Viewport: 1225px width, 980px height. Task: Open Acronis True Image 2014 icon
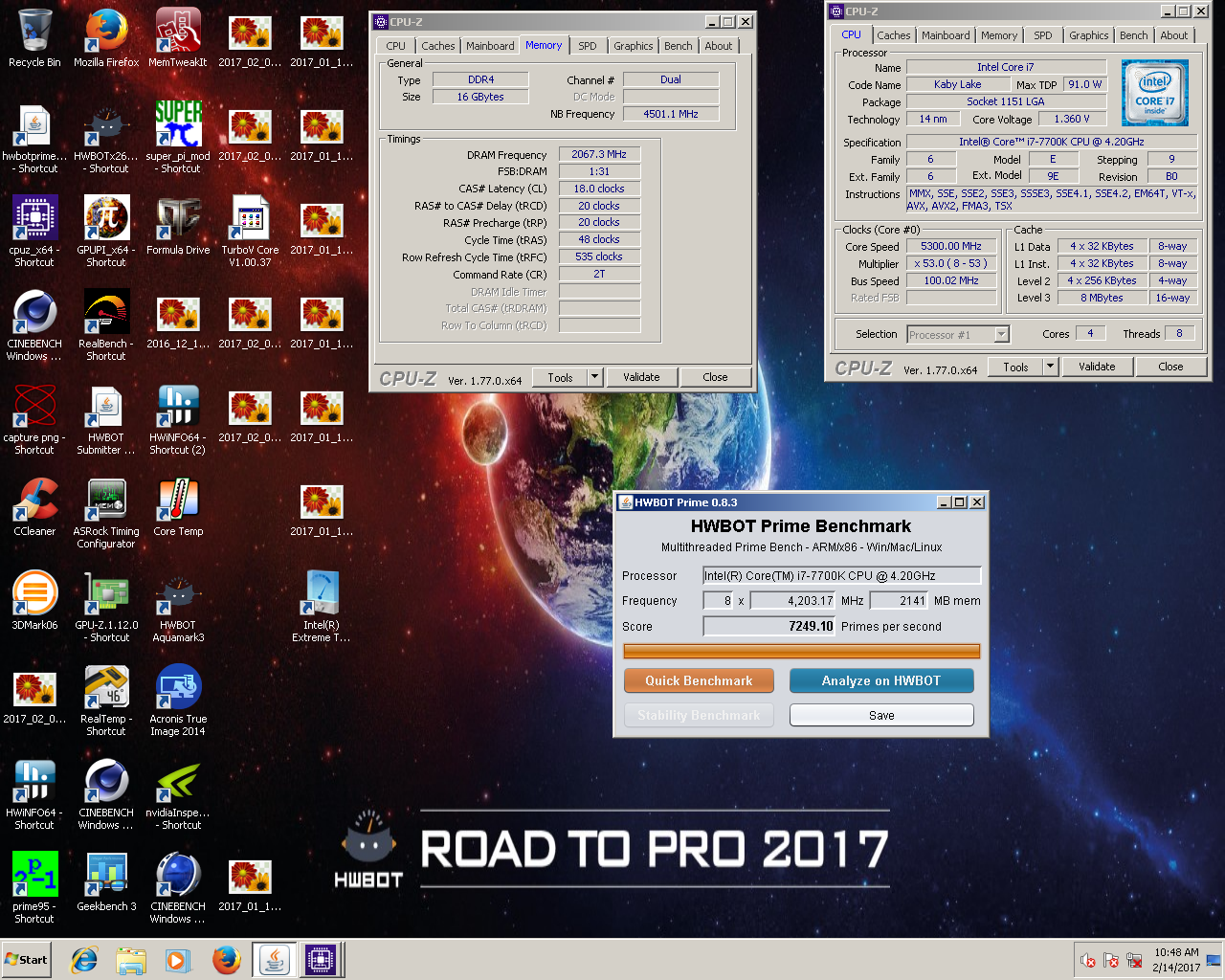178,701
